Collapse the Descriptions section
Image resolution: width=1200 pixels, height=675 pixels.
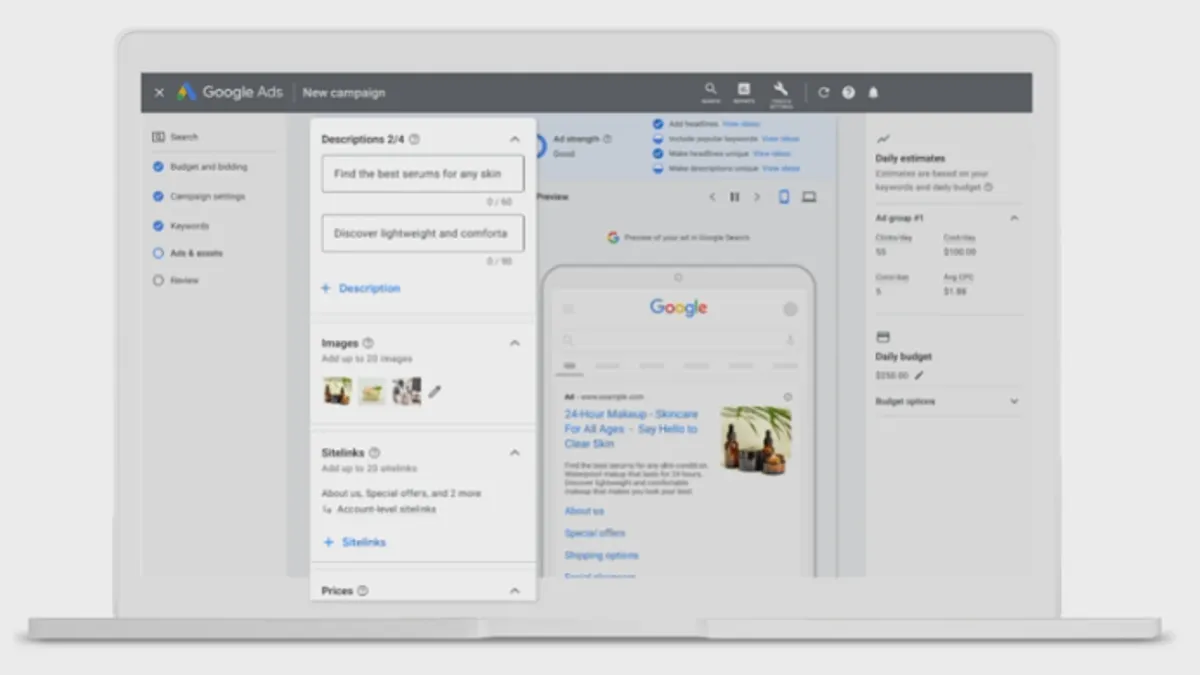pyautogui.click(x=515, y=140)
